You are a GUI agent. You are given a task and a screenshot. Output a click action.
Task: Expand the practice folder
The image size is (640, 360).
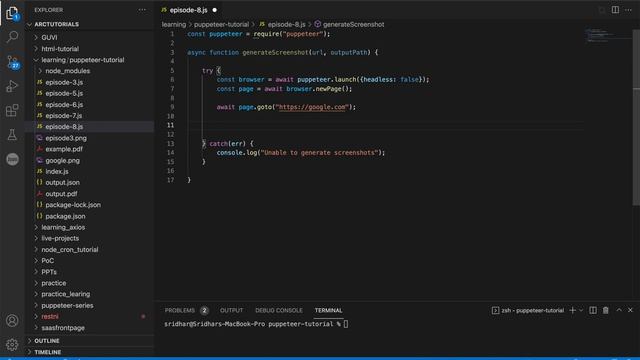coord(53,283)
